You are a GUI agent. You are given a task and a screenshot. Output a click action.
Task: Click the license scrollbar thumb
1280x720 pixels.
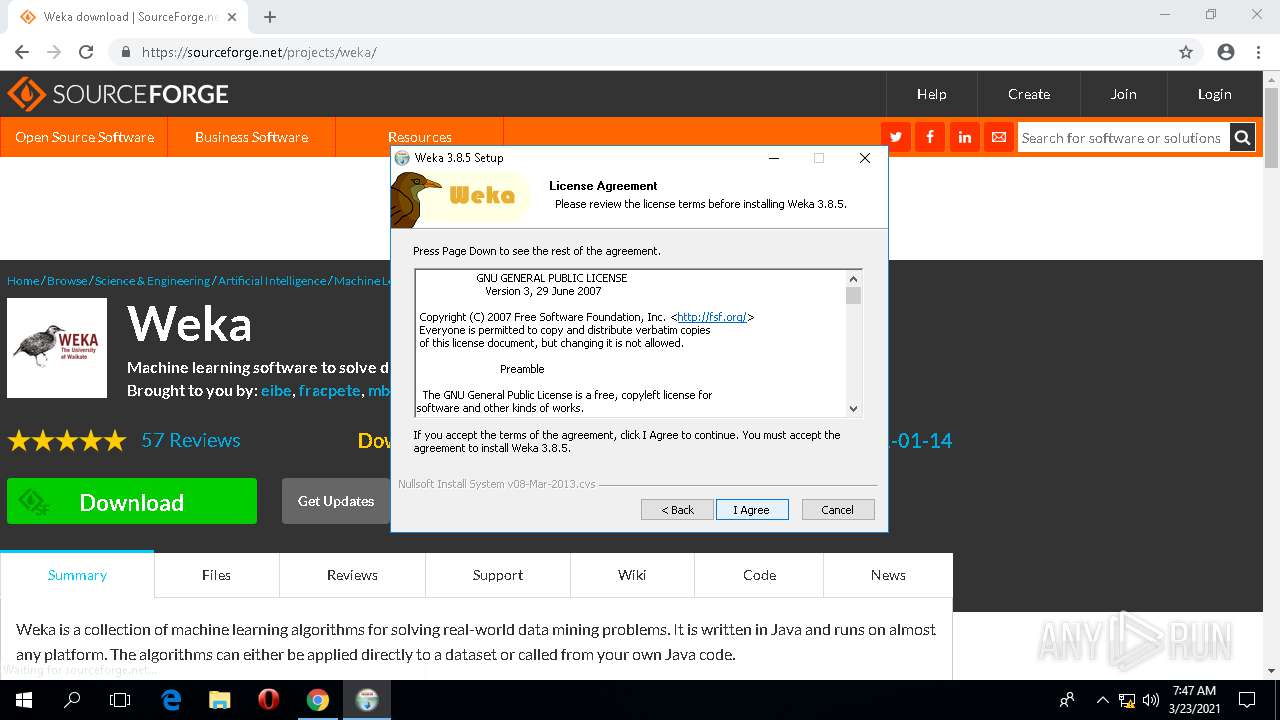(x=853, y=295)
